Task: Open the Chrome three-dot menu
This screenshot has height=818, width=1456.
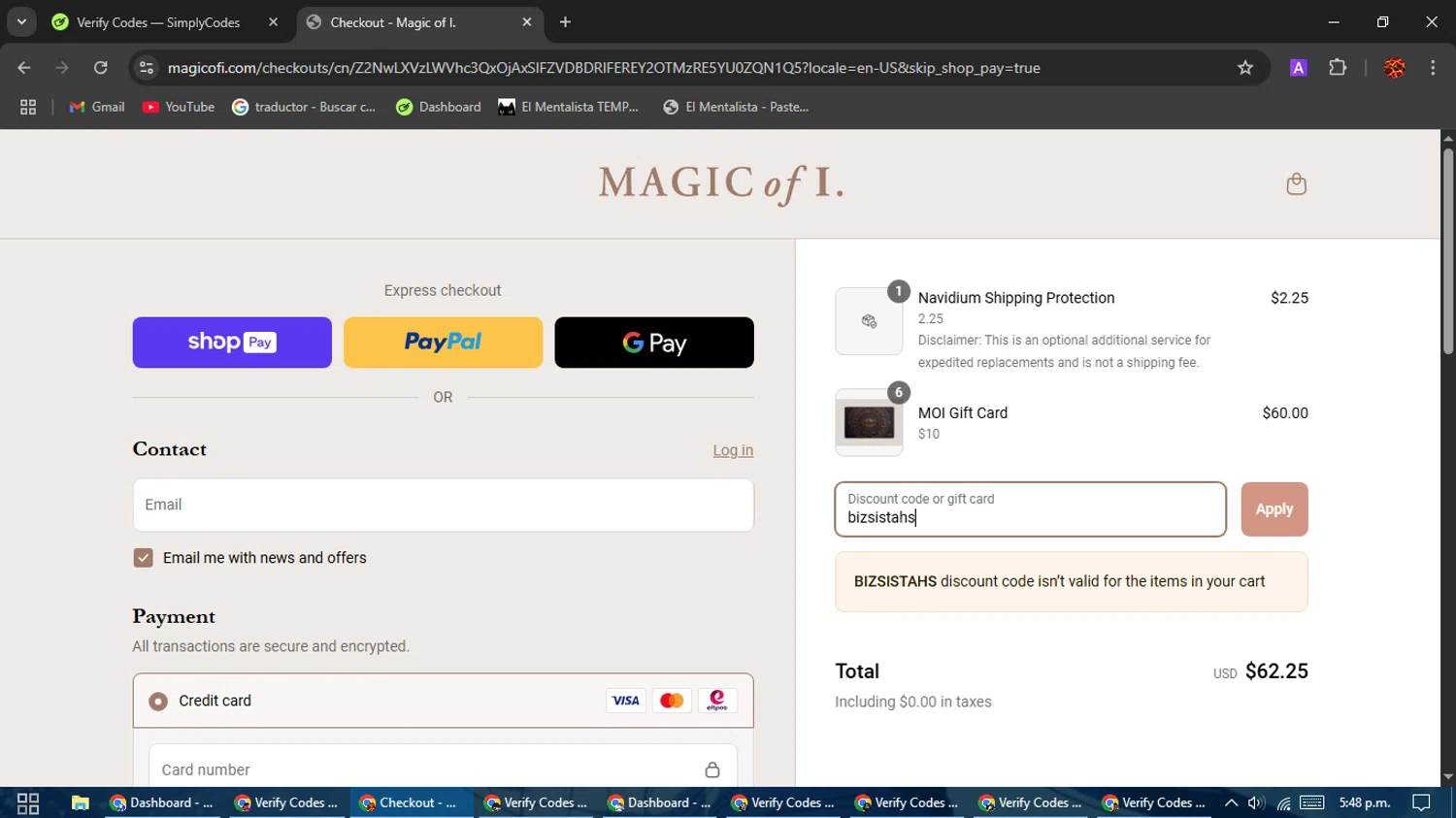Action: (x=1433, y=68)
